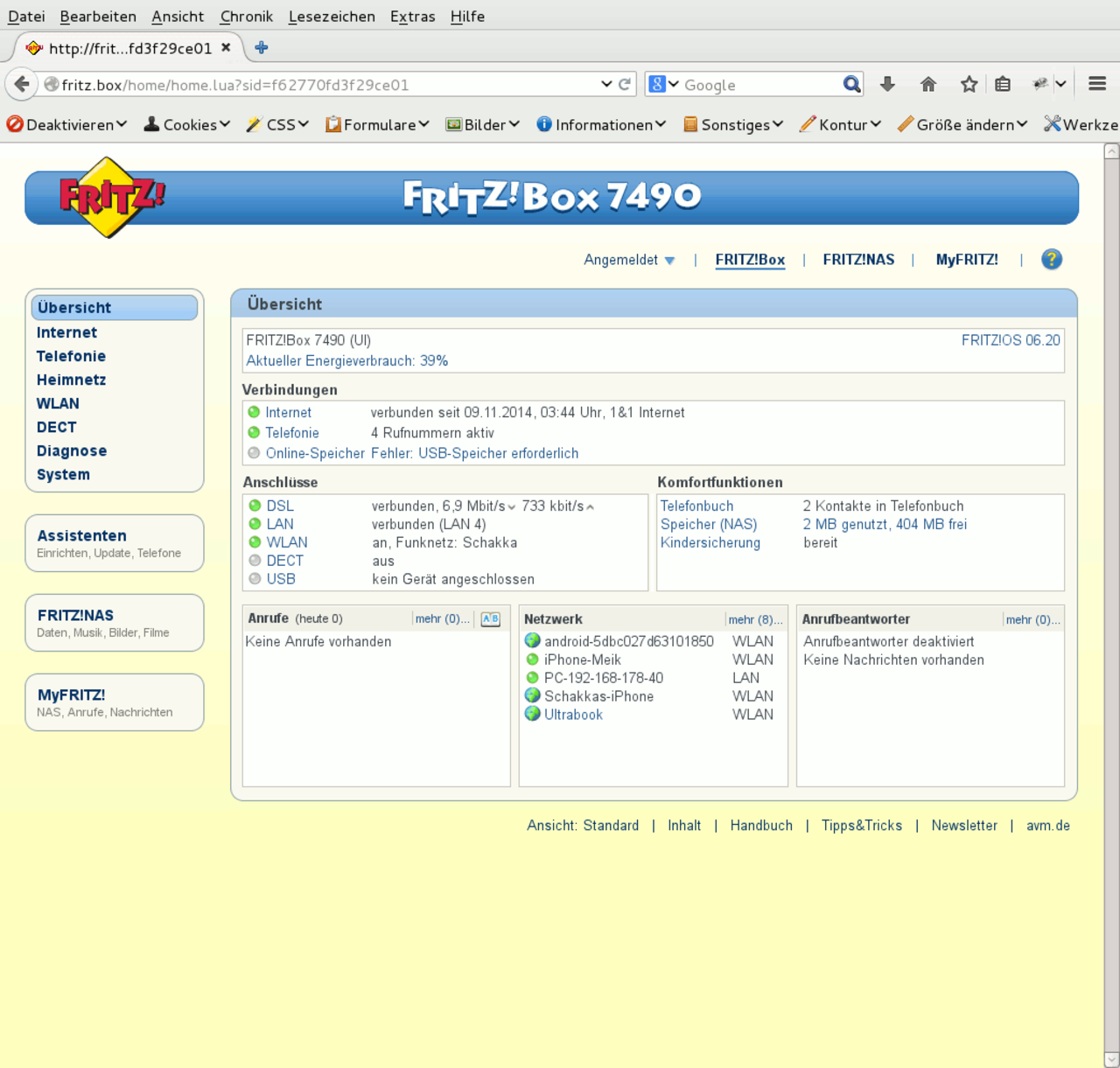Open the Chronik menu
1120x1068 pixels.
pos(247,16)
